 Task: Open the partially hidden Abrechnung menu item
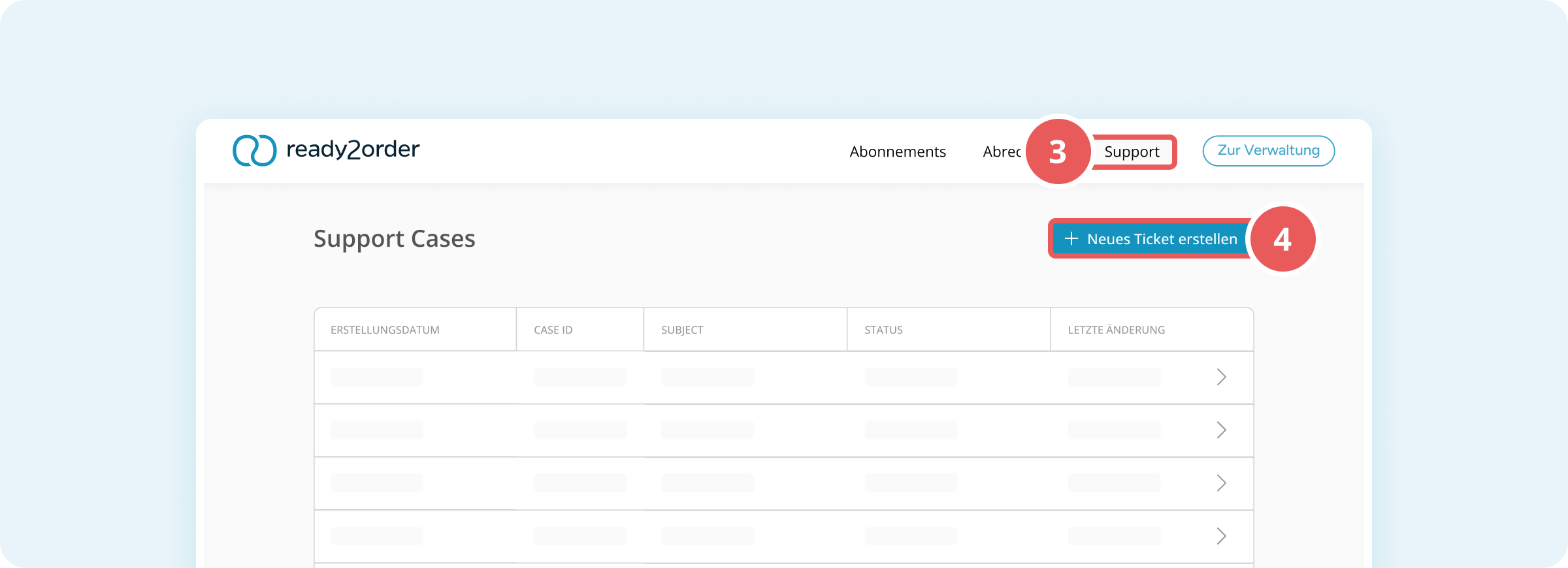tap(1002, 151)
